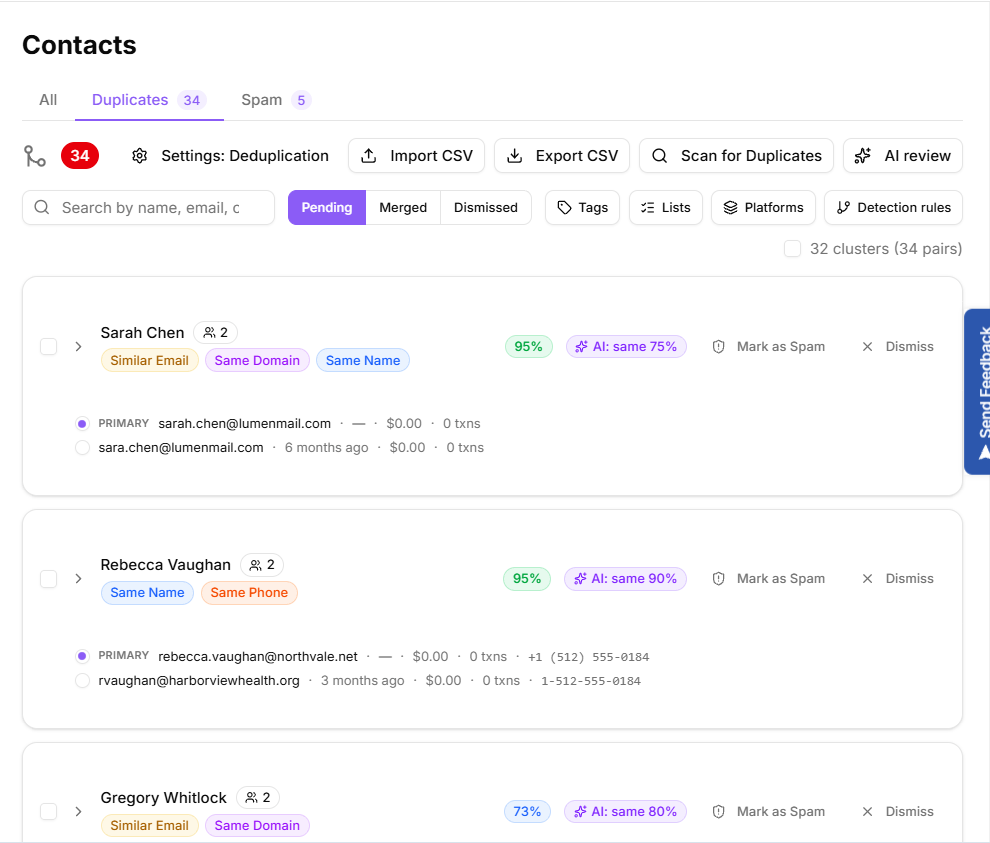Click the red 34 count badge

tap(80, 156)
